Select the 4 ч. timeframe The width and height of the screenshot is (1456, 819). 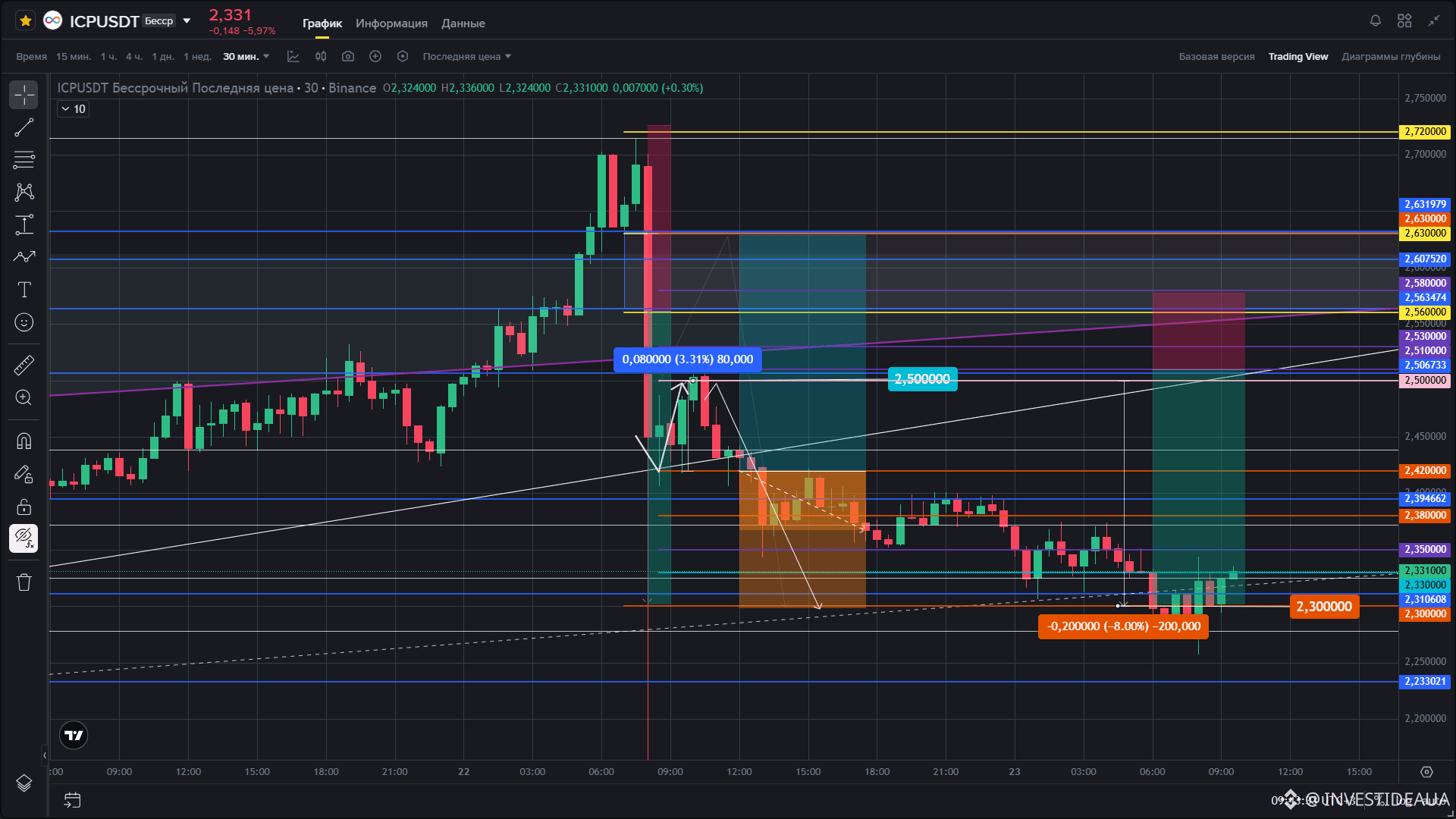(x=134, y=57)
